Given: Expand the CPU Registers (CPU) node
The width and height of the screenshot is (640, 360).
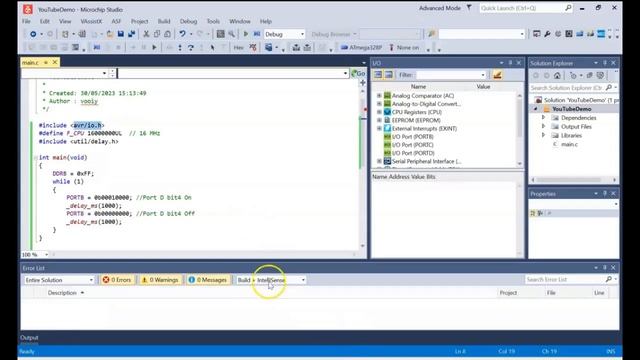Looking at the screenshot, I should tap(379, 112).
